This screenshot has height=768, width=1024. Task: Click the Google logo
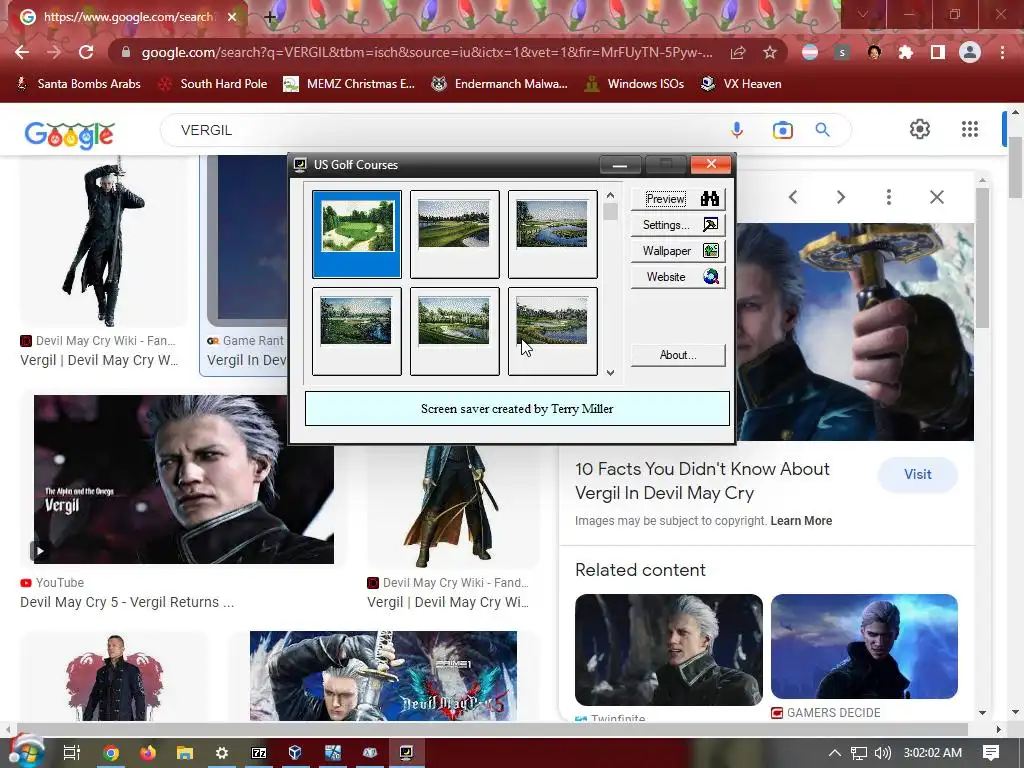(69, 135)
